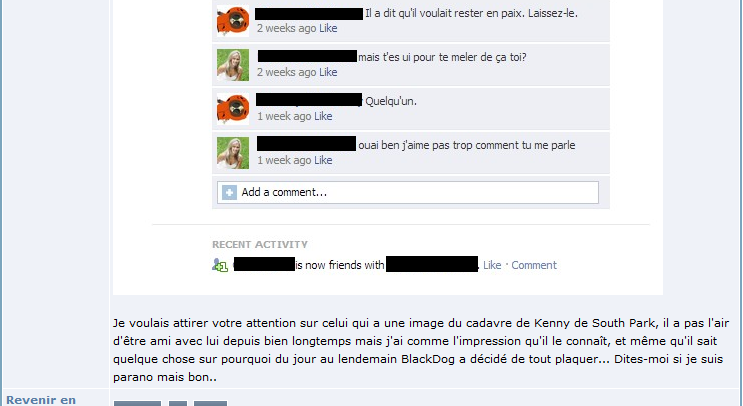Like the 'Il a dit qu'il voulait rester' comment
The image size is (743, 406).
click(x=328, y=28)
